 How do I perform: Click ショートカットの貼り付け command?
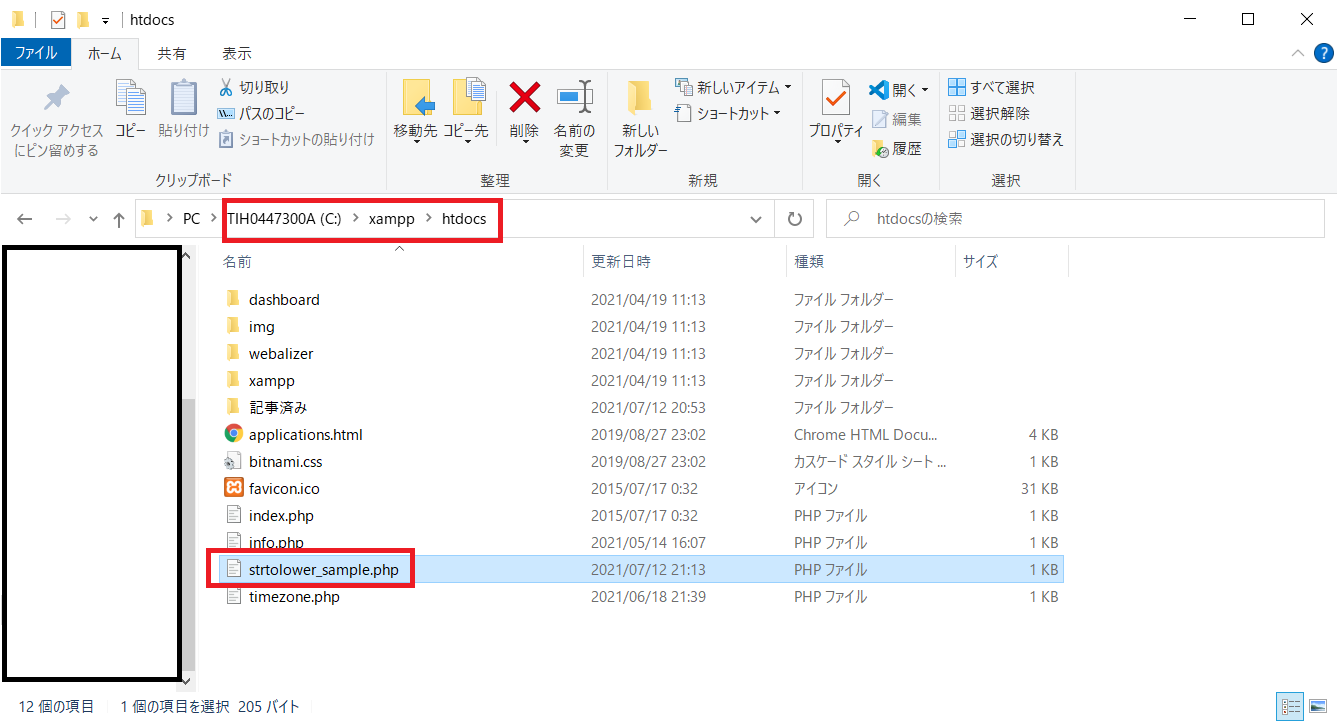pyautogui.click(x=296, y=140)
